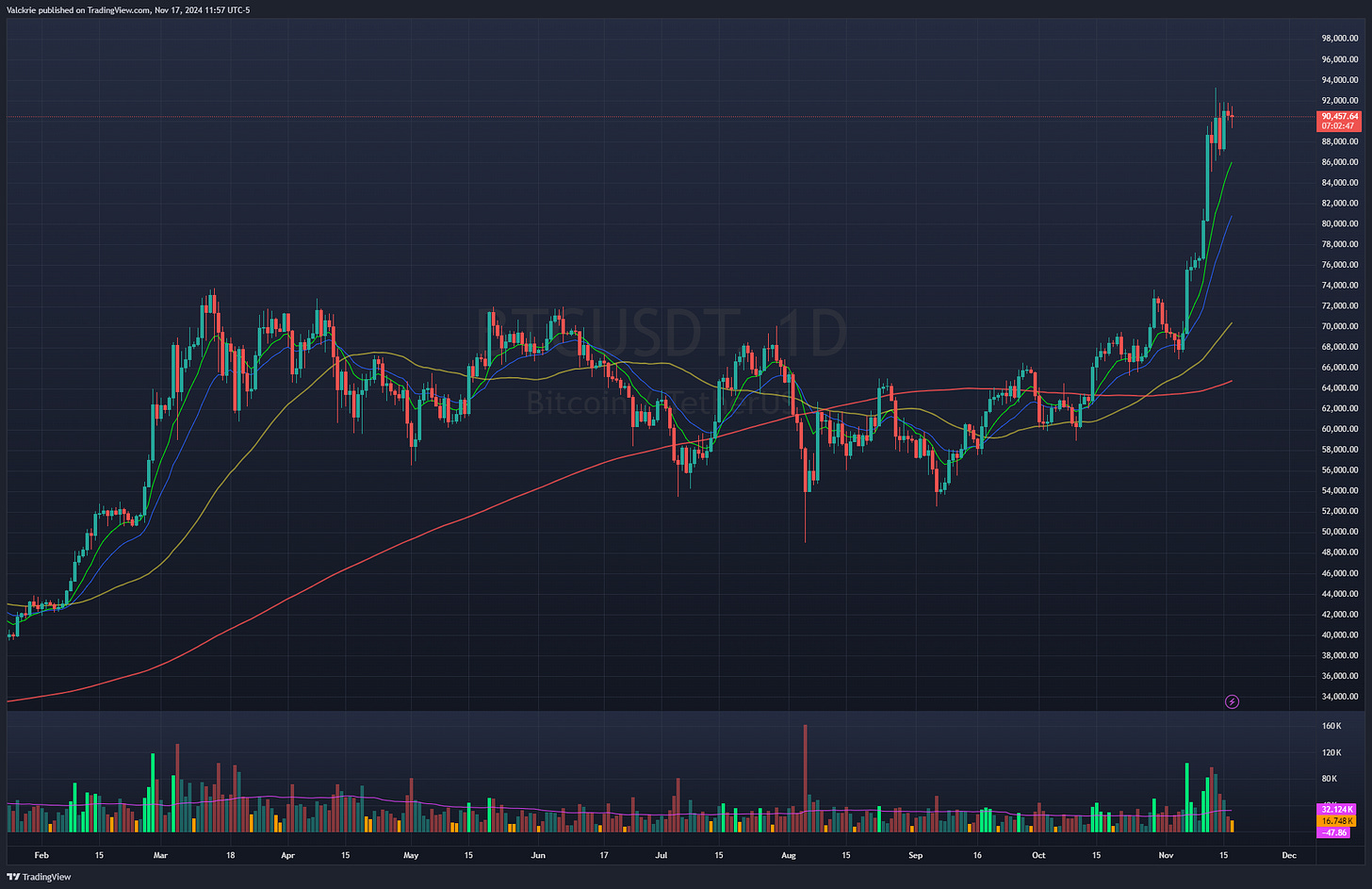Click the 16 date label after Sep

coord(978,856)
